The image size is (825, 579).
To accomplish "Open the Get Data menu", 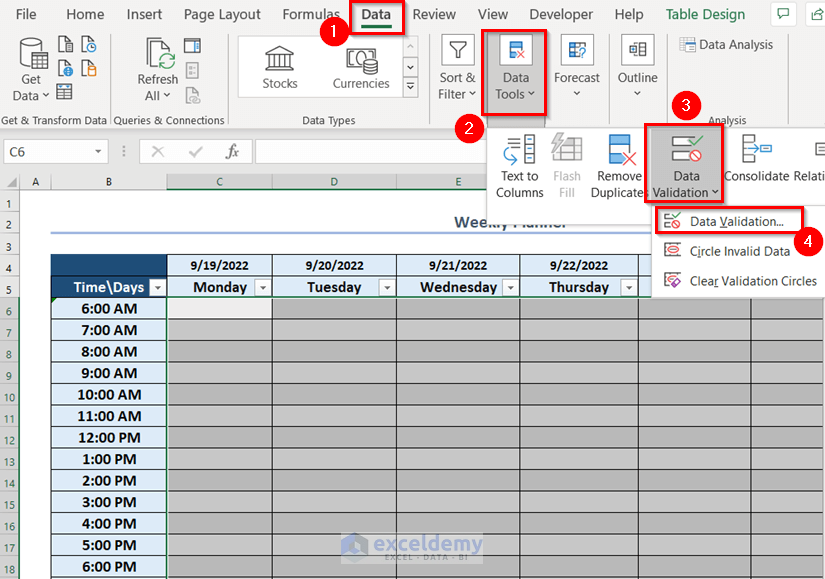I will click(x=31, y=70).
